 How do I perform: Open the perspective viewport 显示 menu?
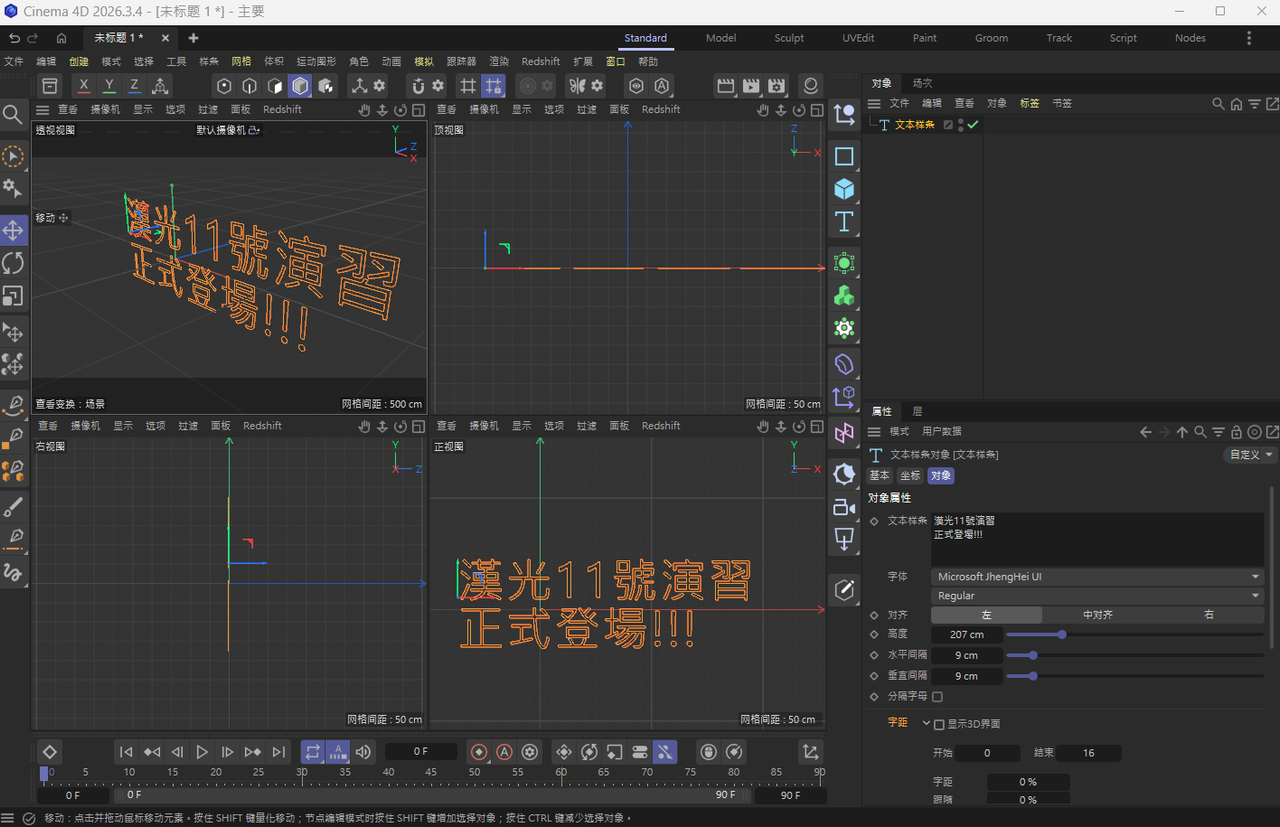[143, 109]
